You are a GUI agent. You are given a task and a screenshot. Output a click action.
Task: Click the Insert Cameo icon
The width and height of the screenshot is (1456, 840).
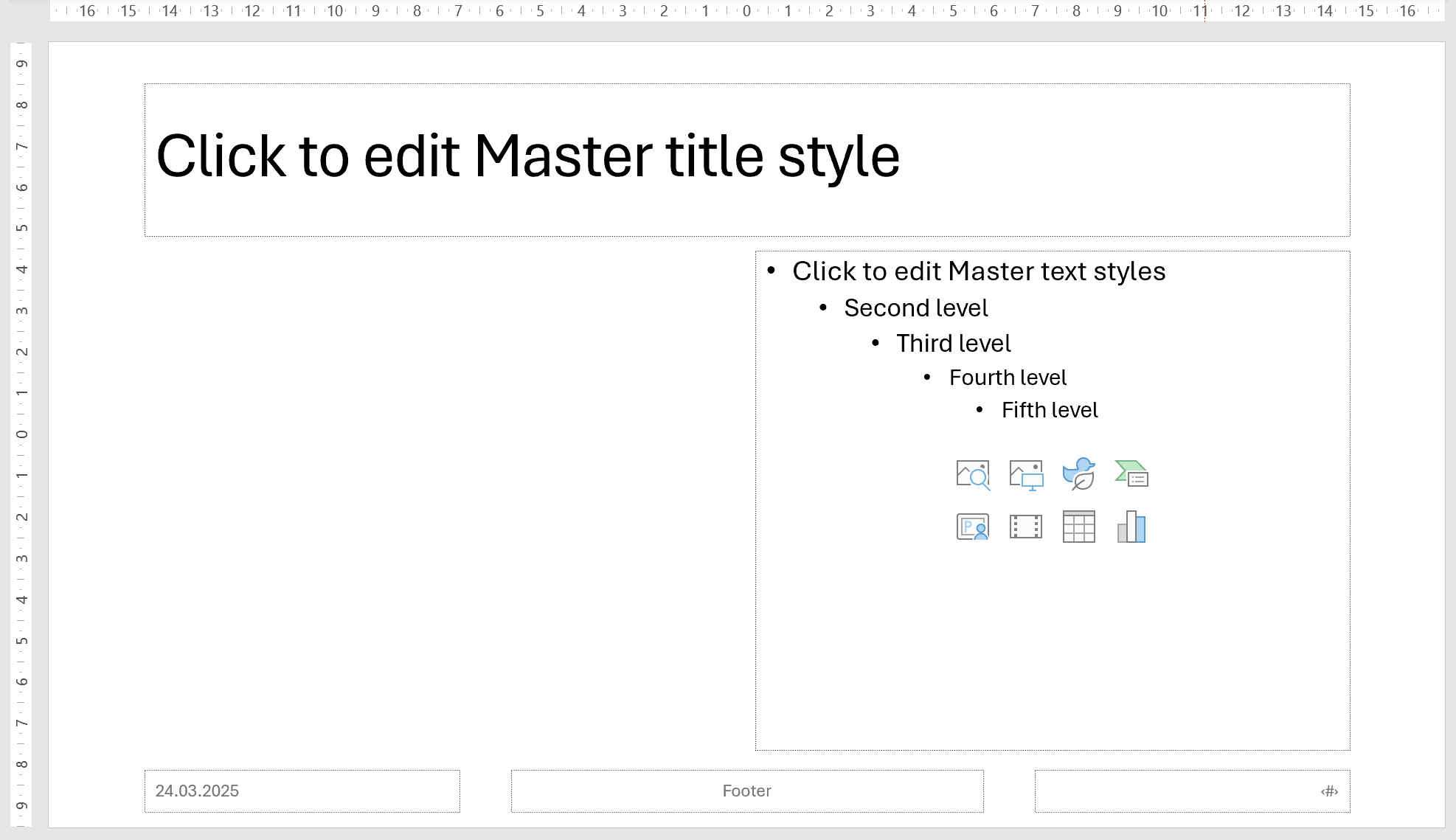[x=972, y=527]
